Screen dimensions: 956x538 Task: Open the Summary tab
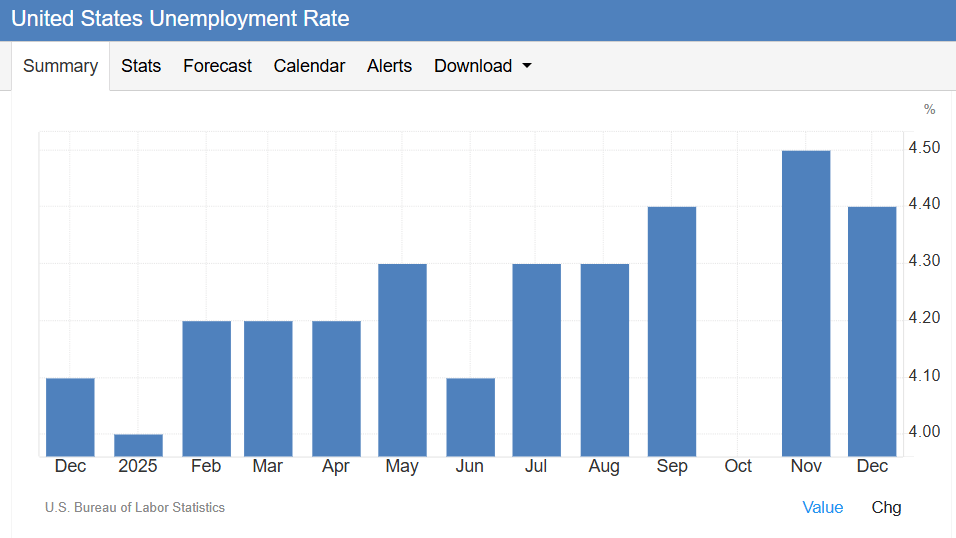[x=60, y=66]
